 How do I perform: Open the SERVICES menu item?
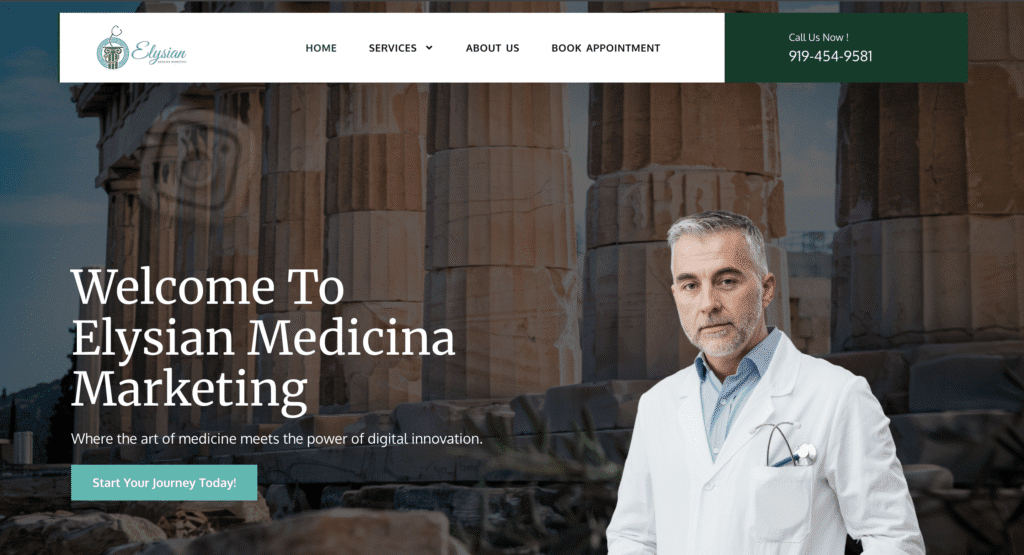[392, 48]
